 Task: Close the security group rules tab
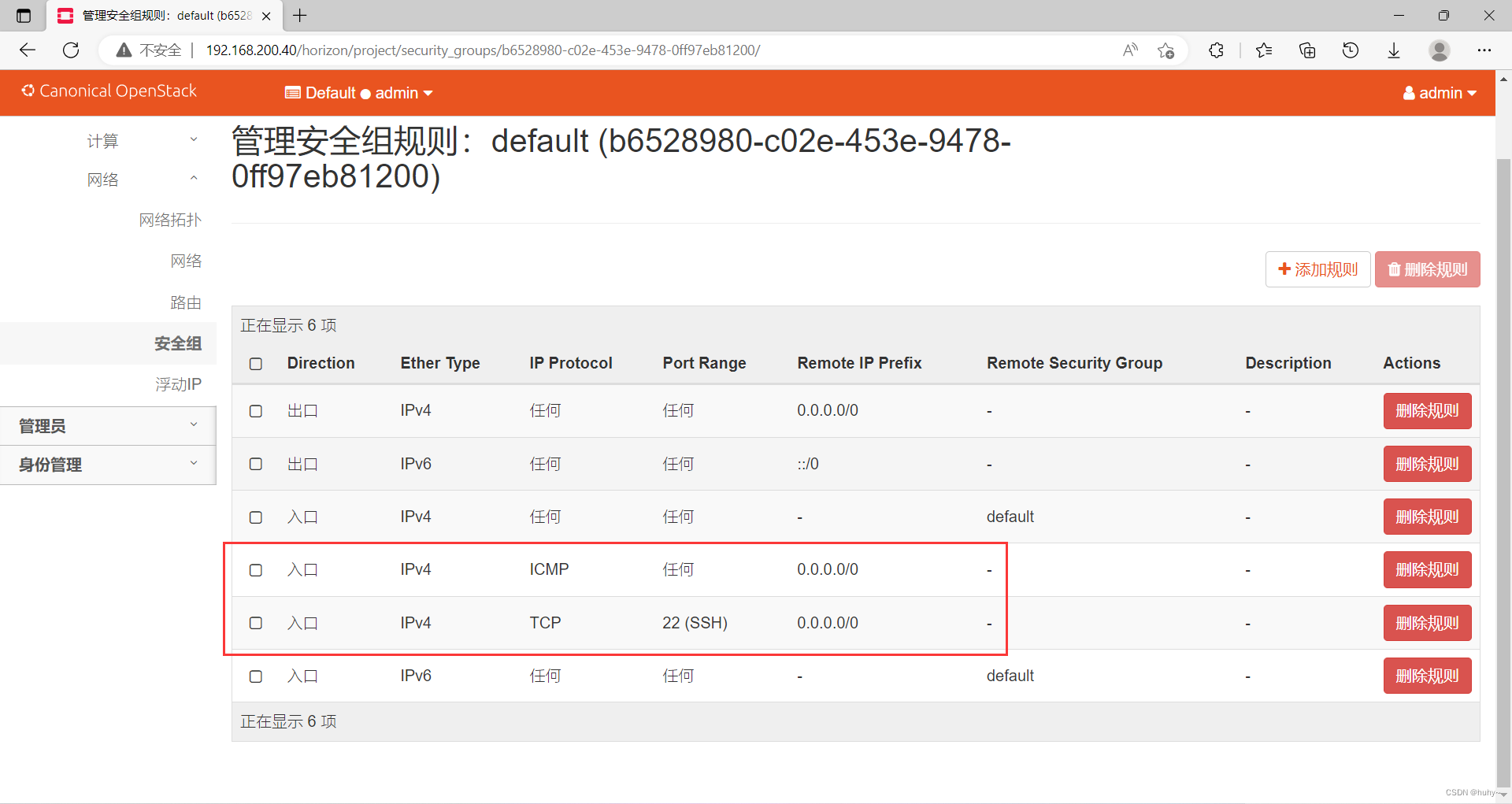266,16
